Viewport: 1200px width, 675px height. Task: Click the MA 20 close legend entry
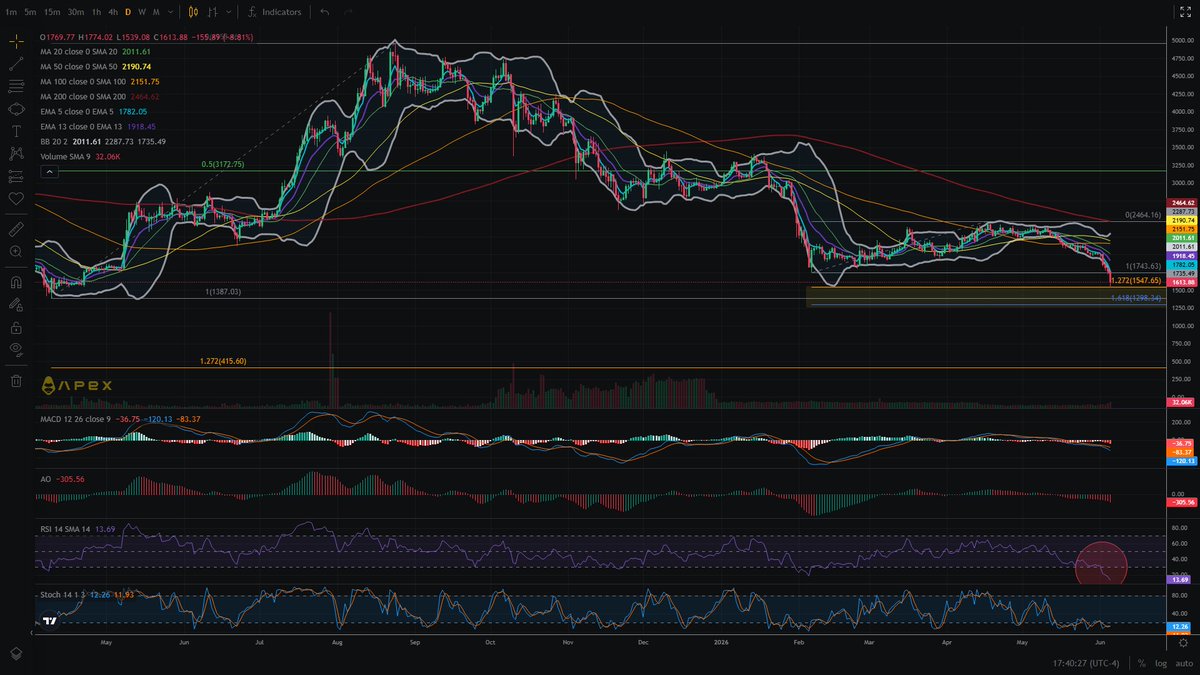[95, 51]
